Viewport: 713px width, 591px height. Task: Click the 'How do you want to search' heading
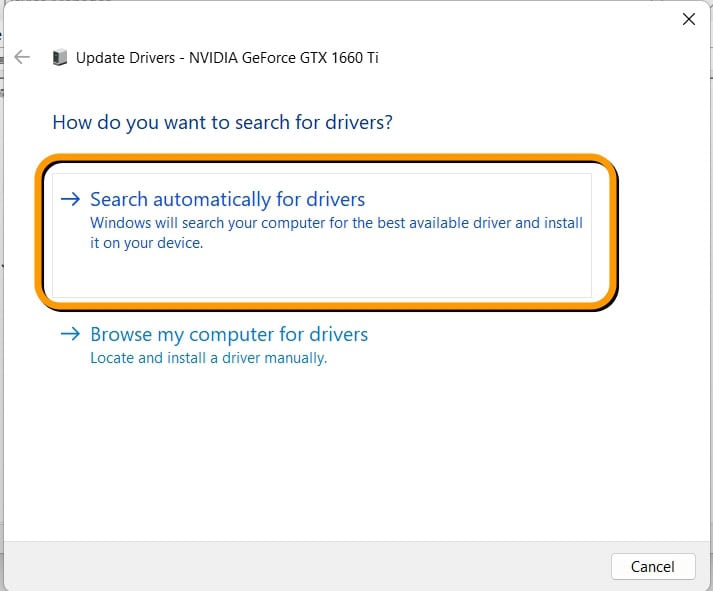222,123
